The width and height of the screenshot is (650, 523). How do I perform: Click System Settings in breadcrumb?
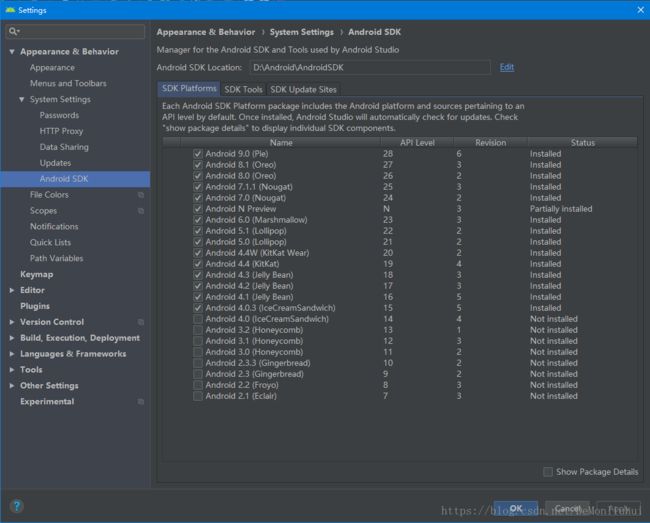click(x=302, y=32)
